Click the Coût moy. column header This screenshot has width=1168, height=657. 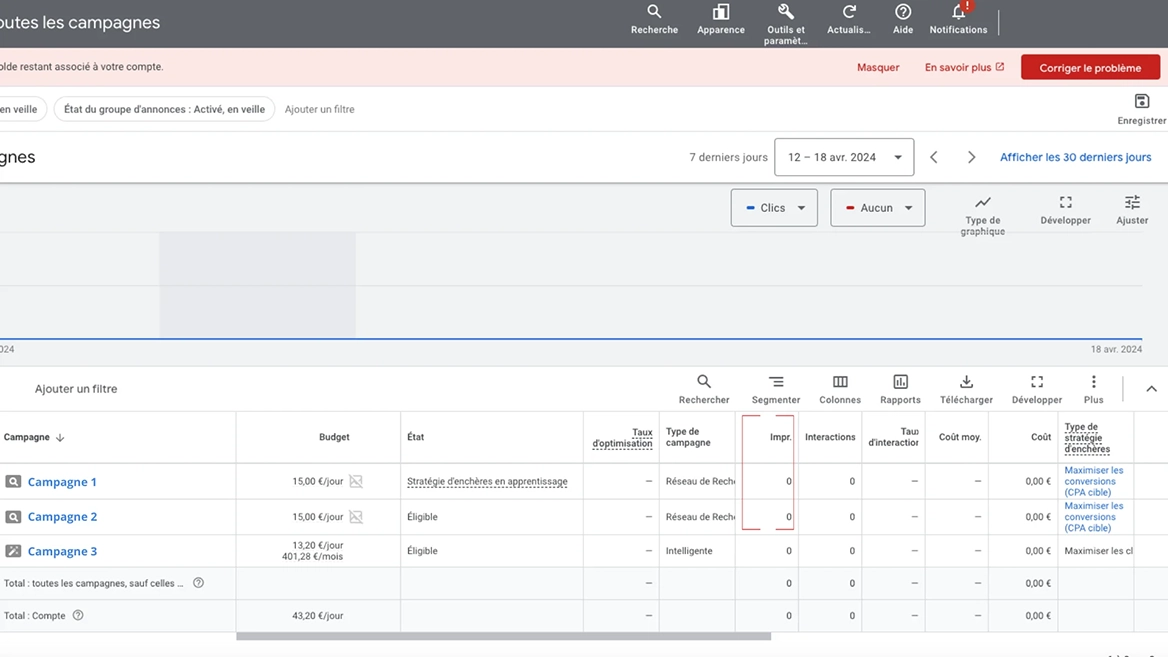(x=959, y=437)
